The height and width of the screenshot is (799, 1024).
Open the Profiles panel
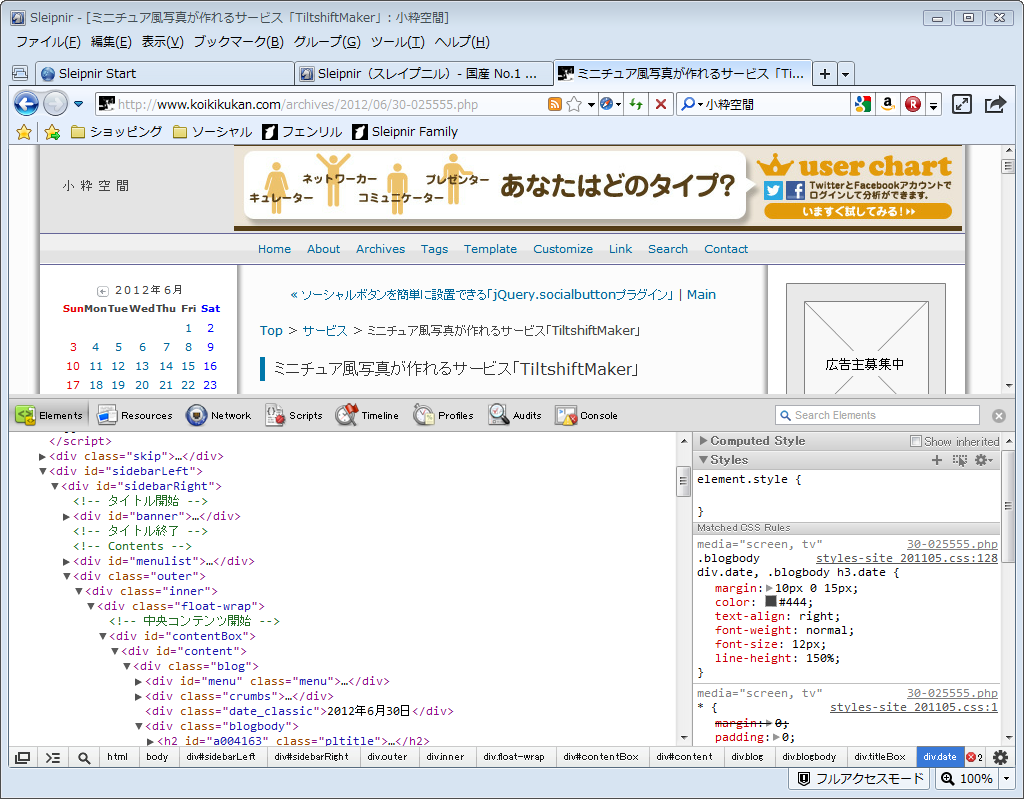click(x=443, y=416)
